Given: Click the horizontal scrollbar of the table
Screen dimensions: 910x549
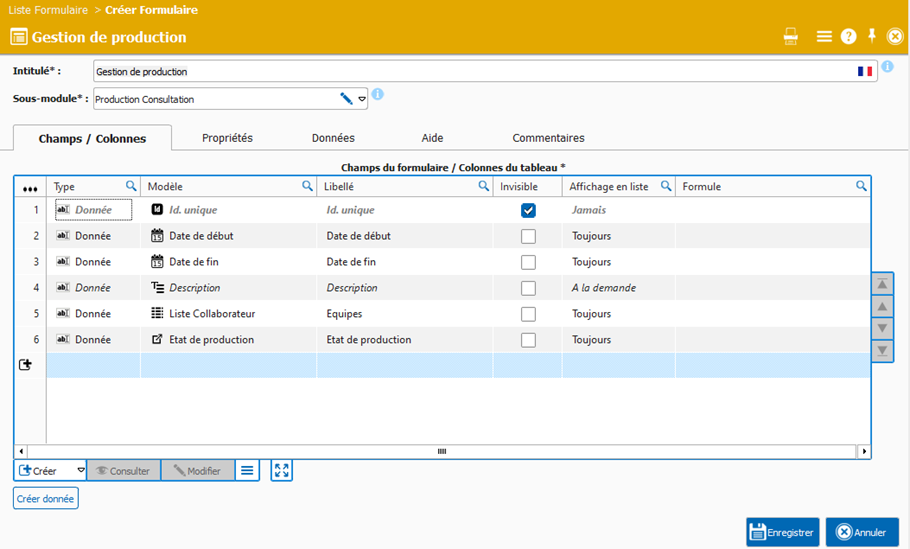Looking at the screenshot, I should click(x=441, y=452).
